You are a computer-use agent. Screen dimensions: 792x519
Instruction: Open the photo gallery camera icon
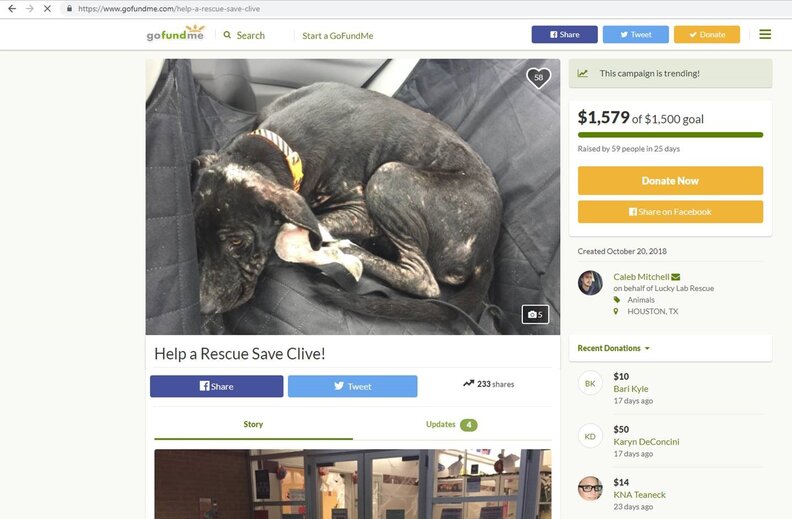[535, 315]
